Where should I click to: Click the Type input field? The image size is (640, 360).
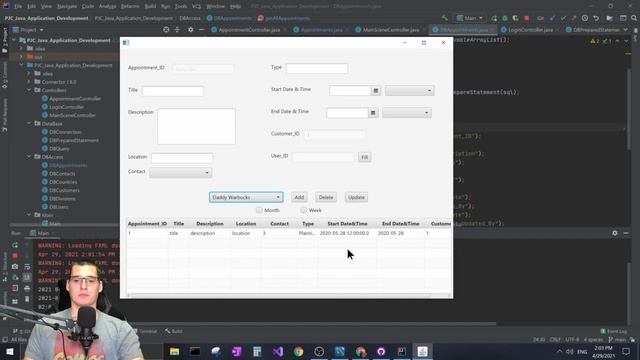[x=317, y=68]
